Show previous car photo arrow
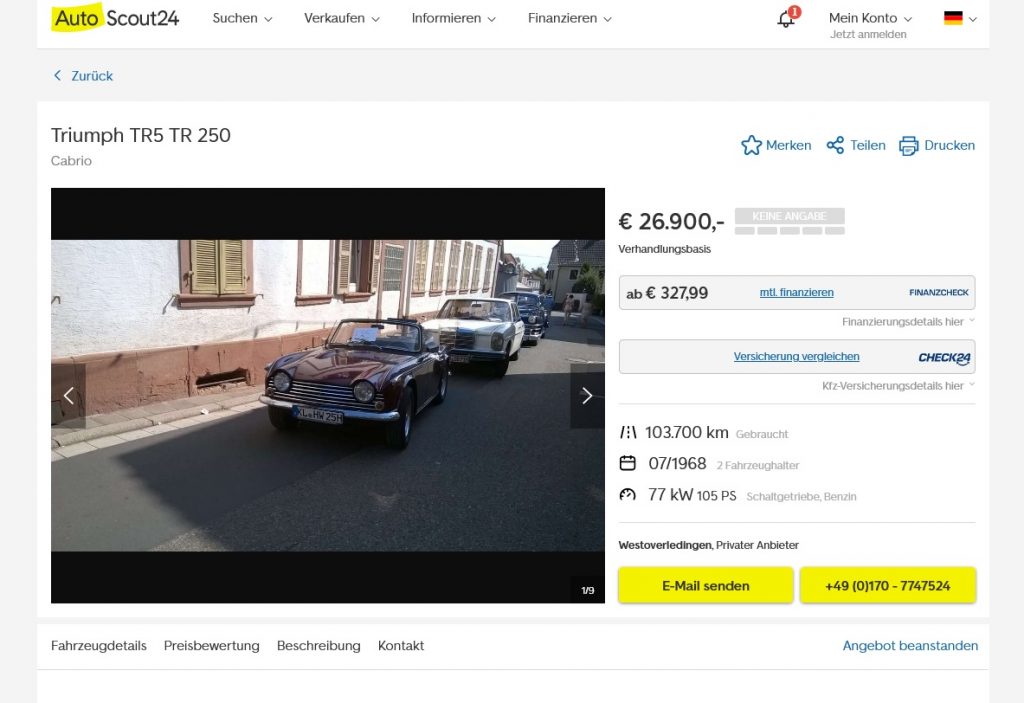Image resolution: width=1024 pixels, height=703 pixels. pos(69,395)
